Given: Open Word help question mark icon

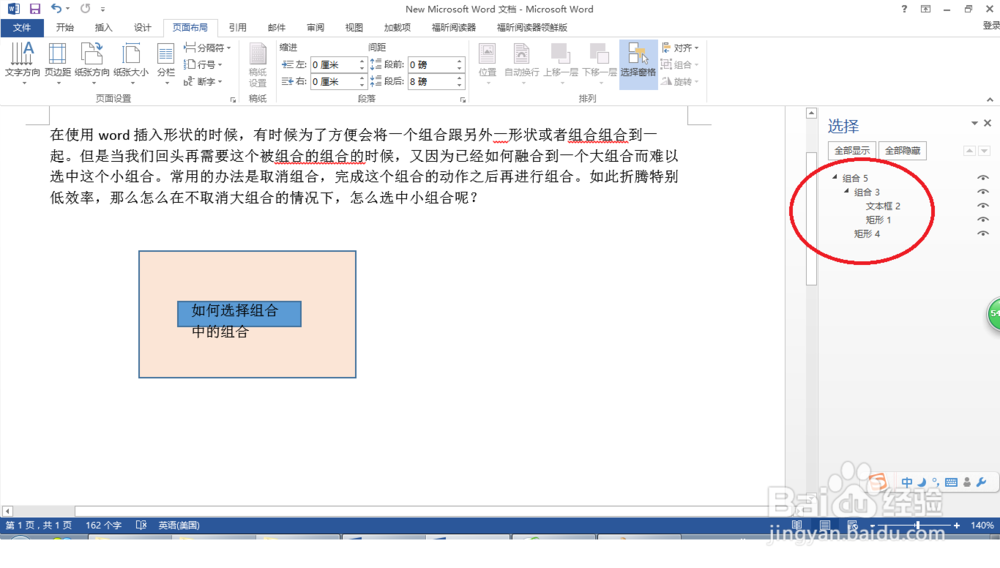Looking at the screenshot, I should pos(904,9).
